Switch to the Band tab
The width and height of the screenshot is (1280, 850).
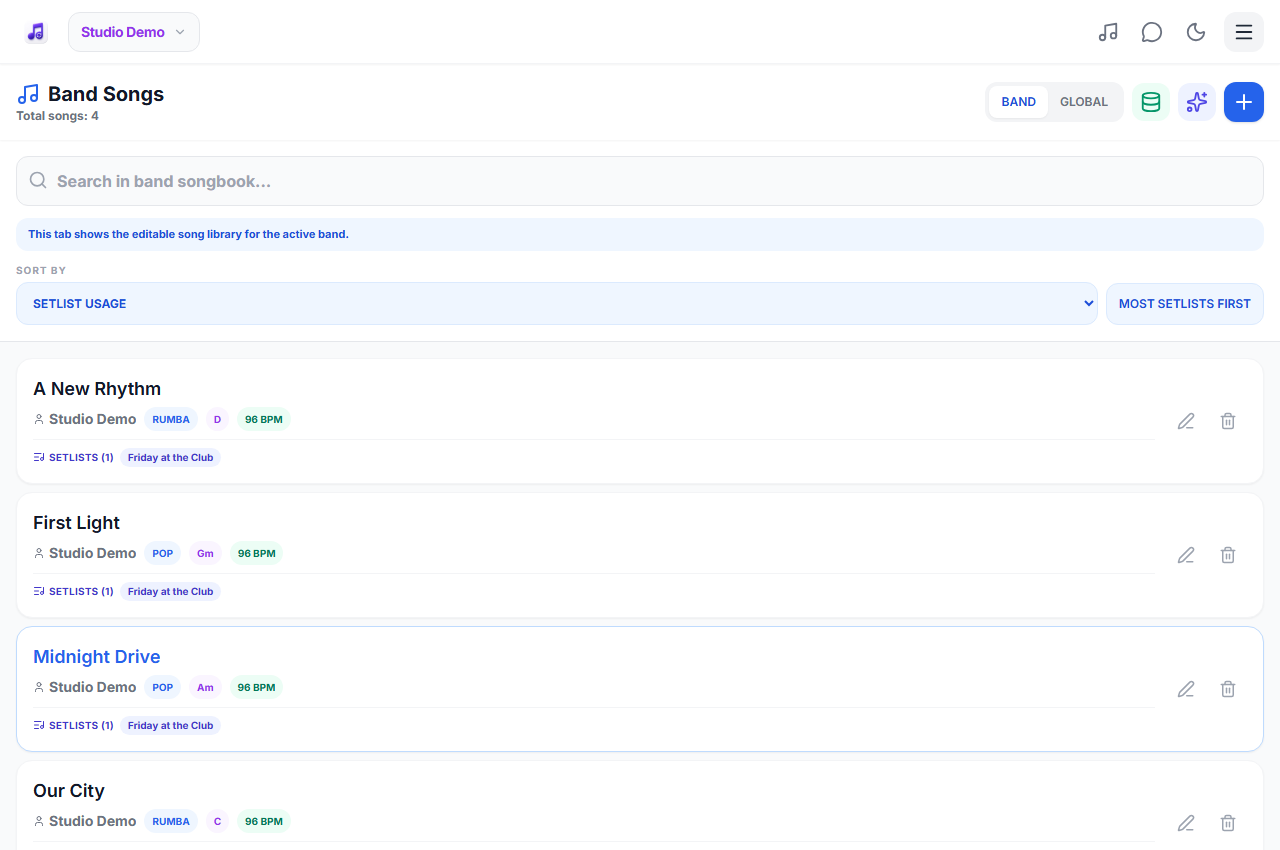[x=1019, y=102]
